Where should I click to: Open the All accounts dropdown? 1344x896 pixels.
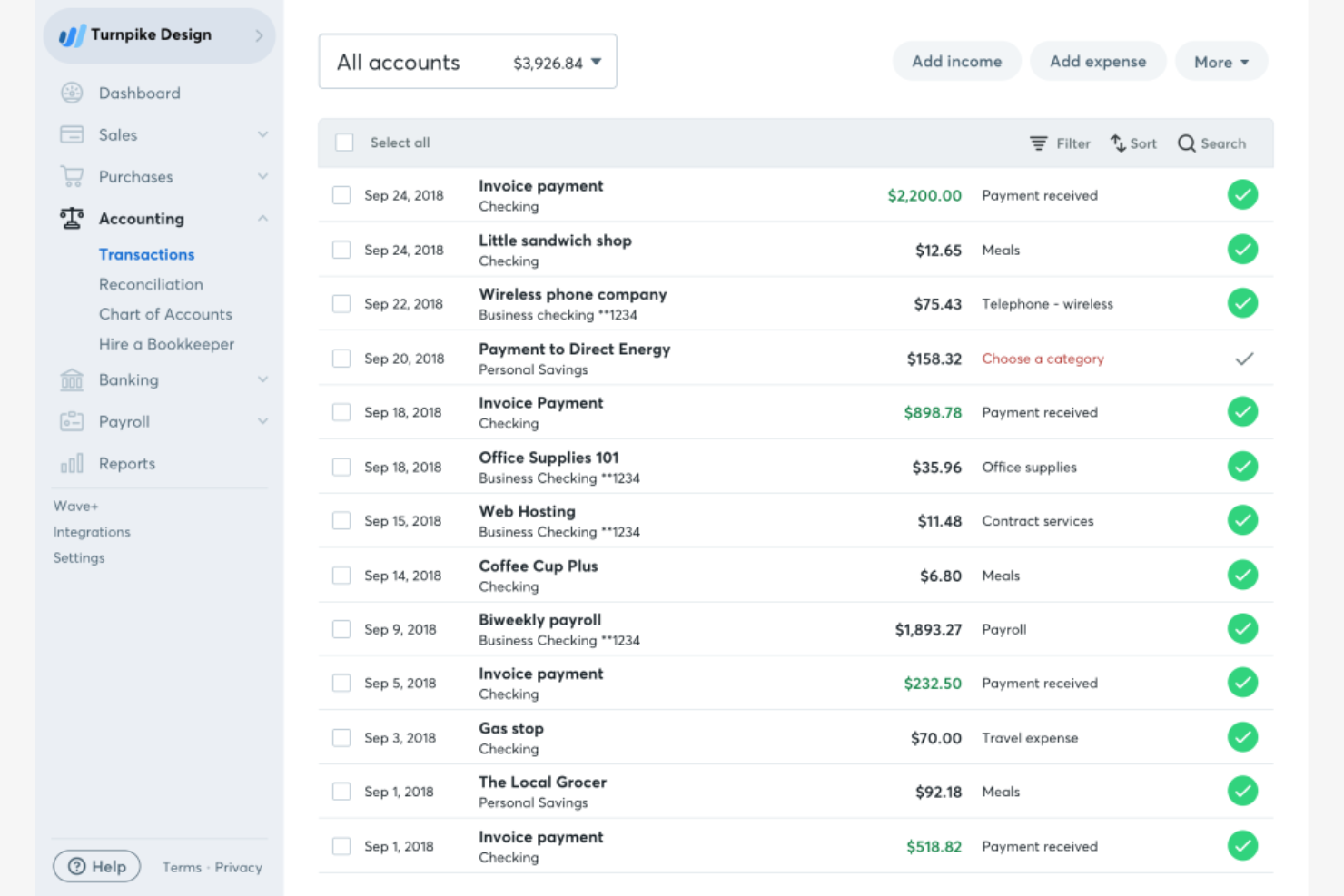tap(468, 62)
